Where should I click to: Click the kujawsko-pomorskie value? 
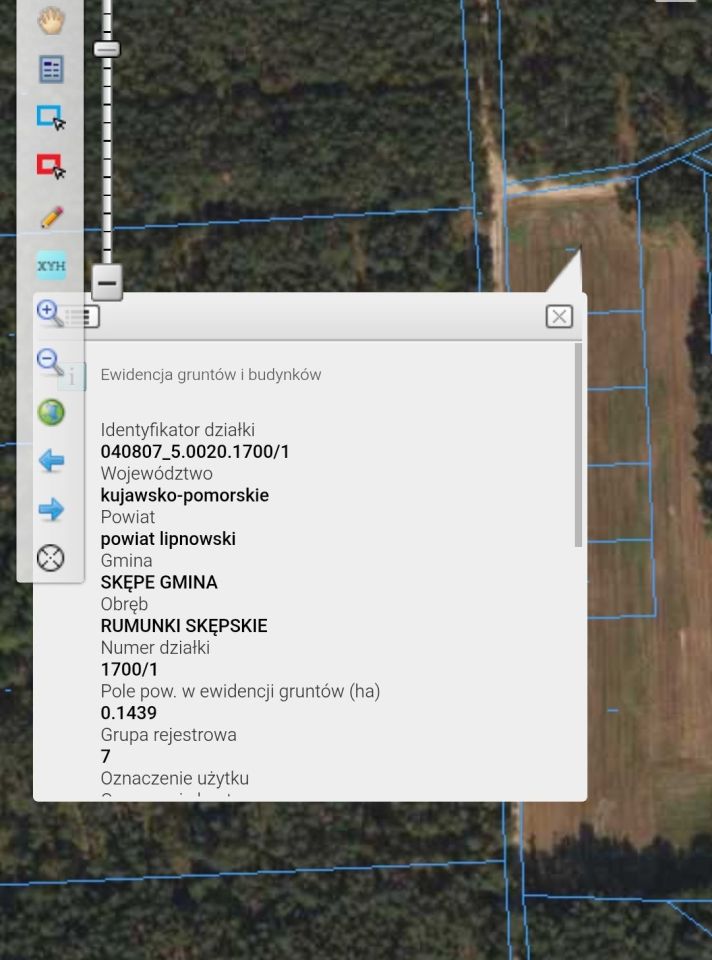tap(184, 495)
